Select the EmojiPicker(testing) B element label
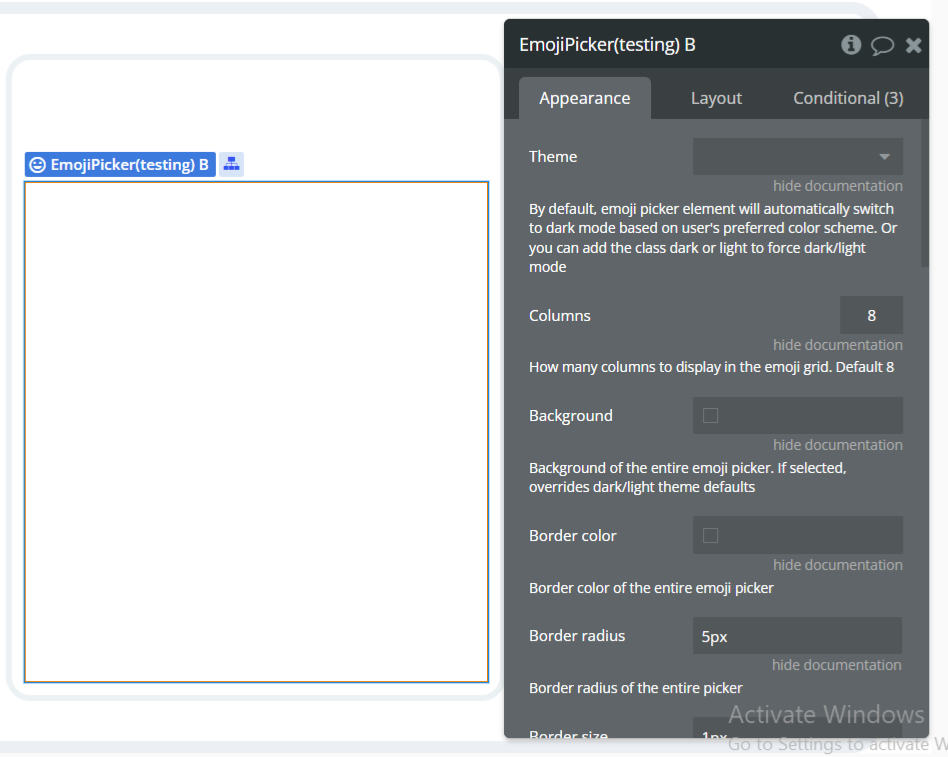The image size is (948, 757). [x=120, y=164]
